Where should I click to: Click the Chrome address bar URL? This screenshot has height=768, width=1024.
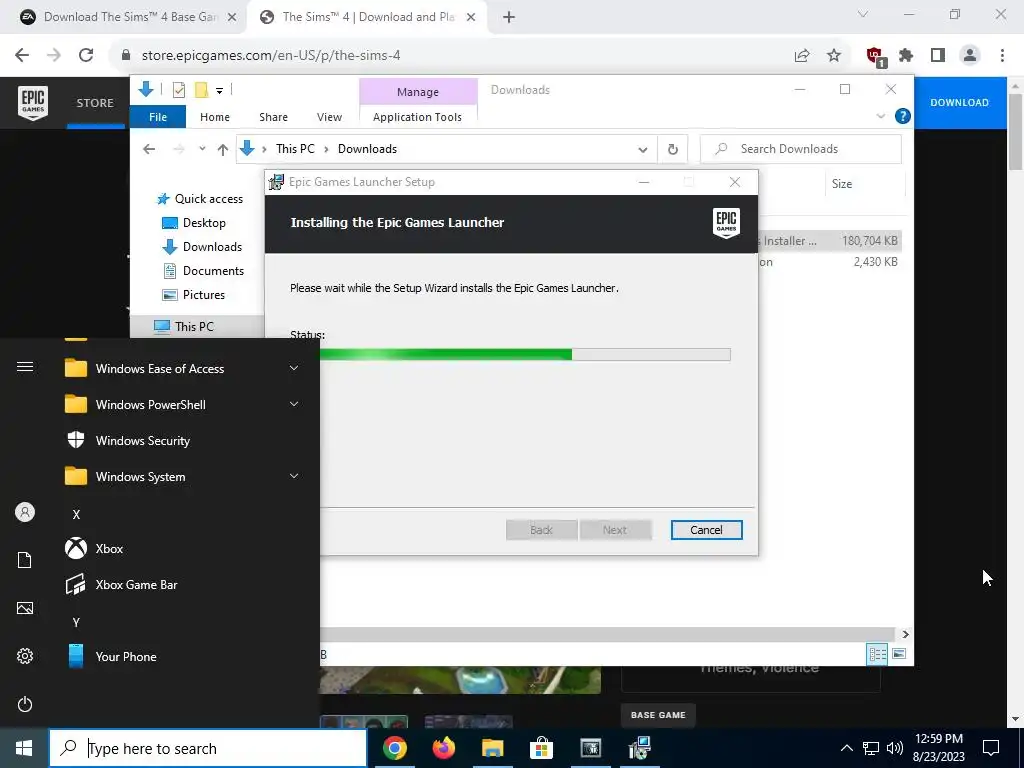point(271,56)
